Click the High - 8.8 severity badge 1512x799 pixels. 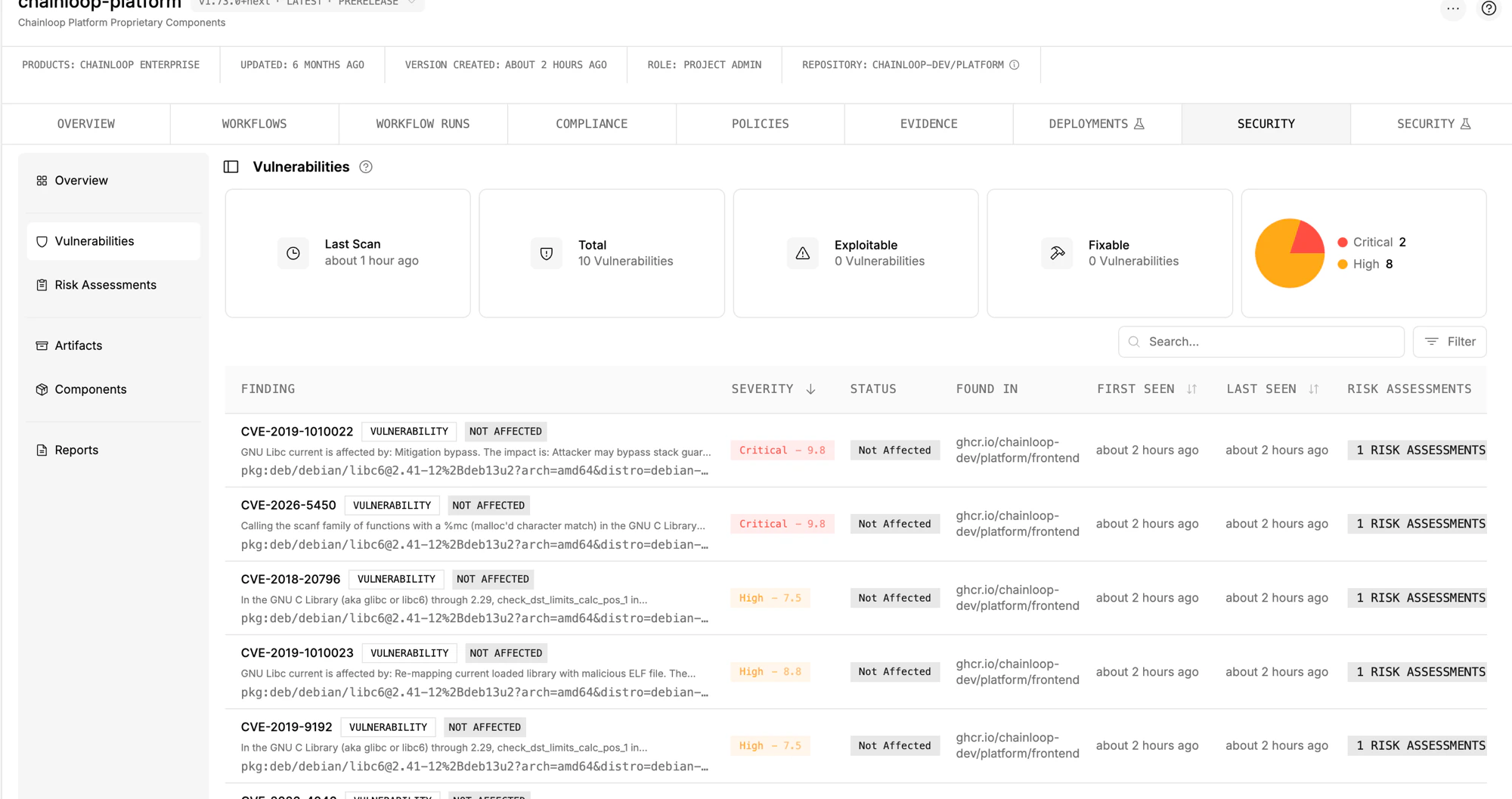770,672
